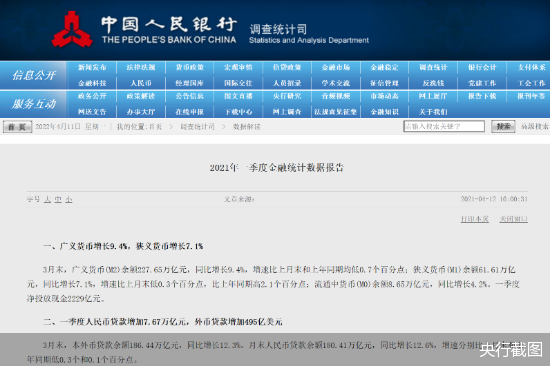Click the 信息公开 category header
The width and height of the screenshot is (550, 366).
coord(34,75)
